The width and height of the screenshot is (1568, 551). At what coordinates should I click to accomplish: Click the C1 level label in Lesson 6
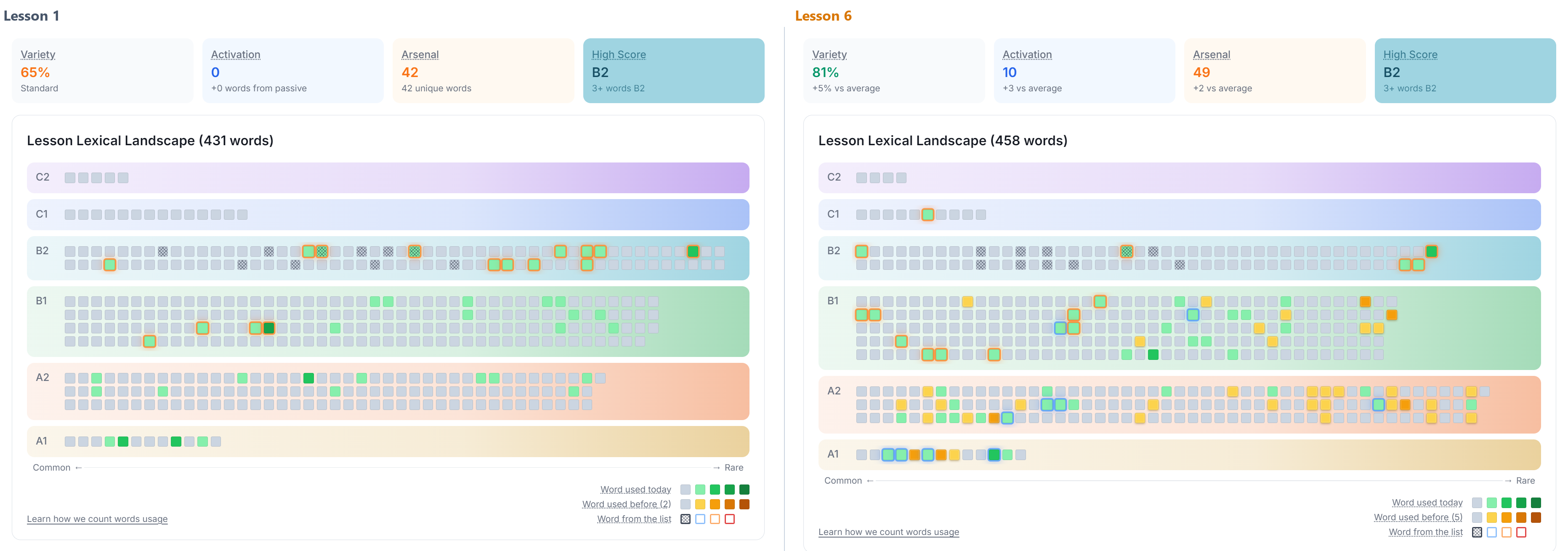click(x=833, y=214)
